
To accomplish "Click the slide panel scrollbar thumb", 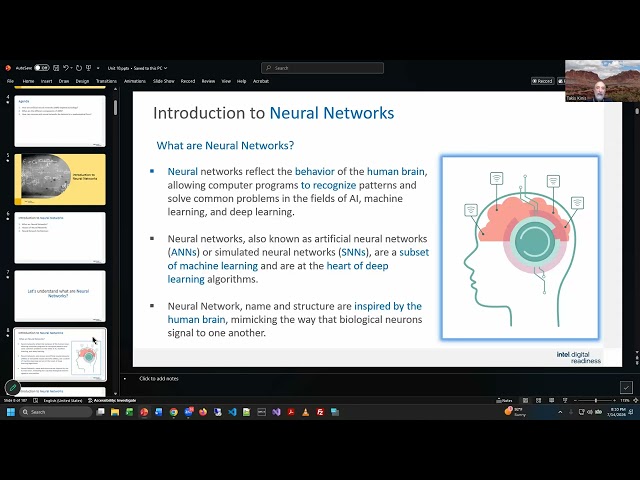I will pyautogui.click(x=116, y=108).
